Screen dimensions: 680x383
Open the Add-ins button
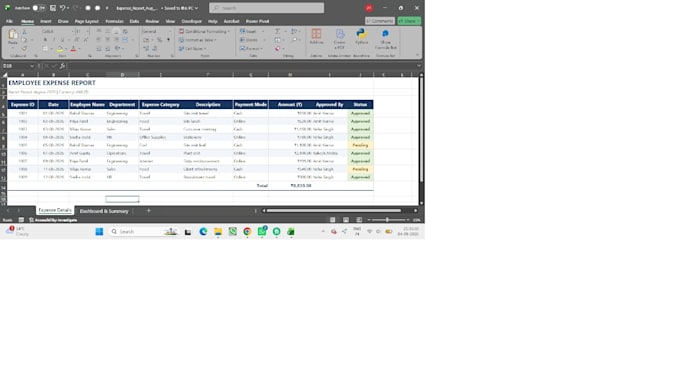point(316,36)
